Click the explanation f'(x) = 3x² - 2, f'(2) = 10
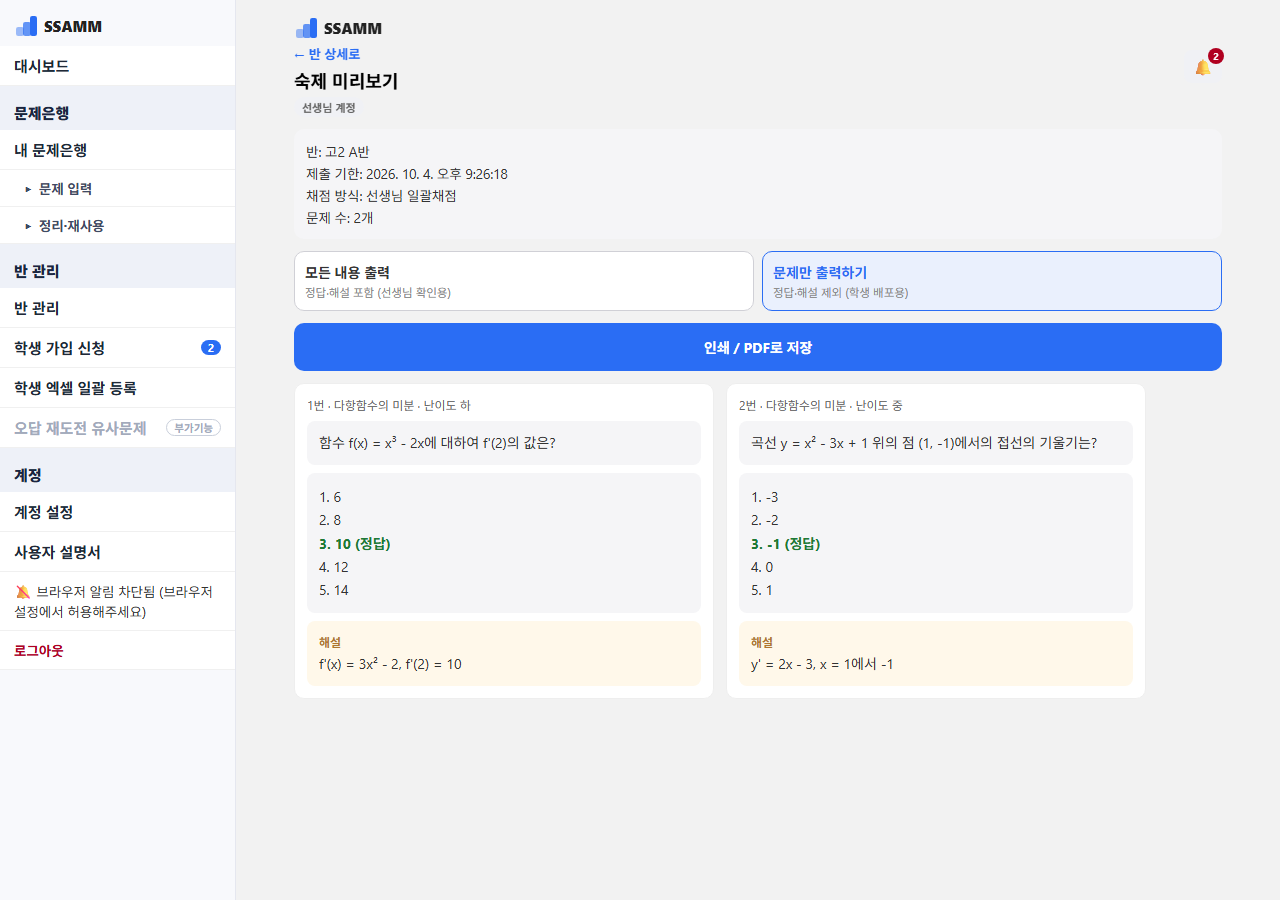The width and height of the screenshot is (1280, 900). 390,664
